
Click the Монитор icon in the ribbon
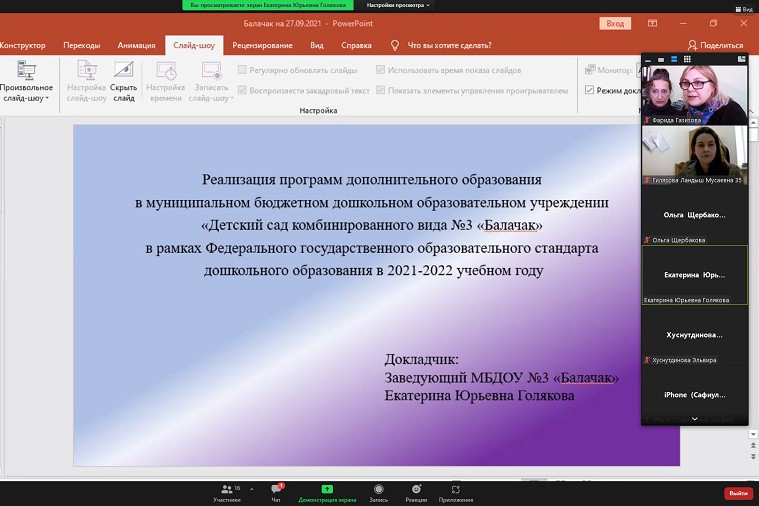[590, 70]
